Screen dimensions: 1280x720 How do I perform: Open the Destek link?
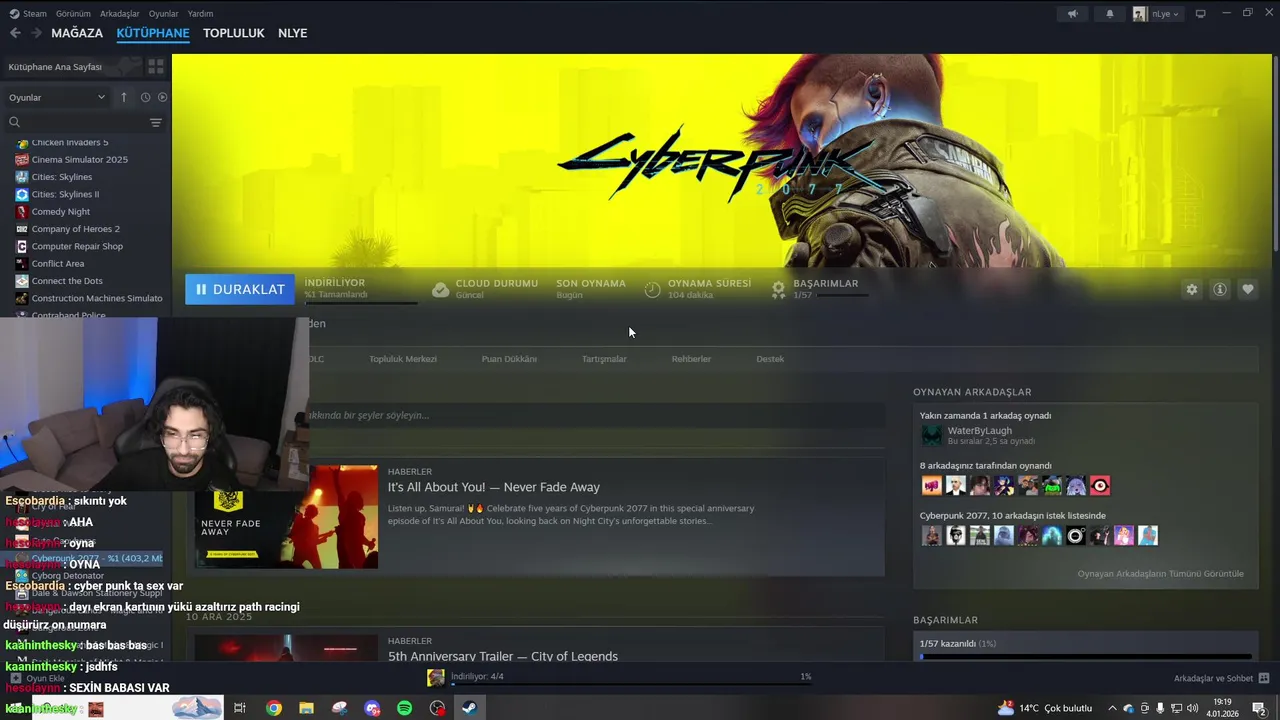pos(770,359)
